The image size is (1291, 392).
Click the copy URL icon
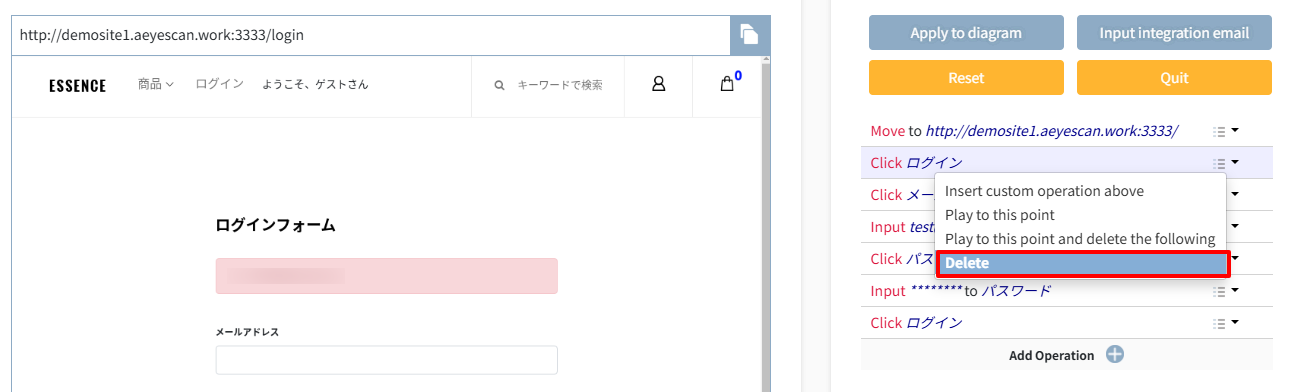pyautogui.click(x=749, y=35)
